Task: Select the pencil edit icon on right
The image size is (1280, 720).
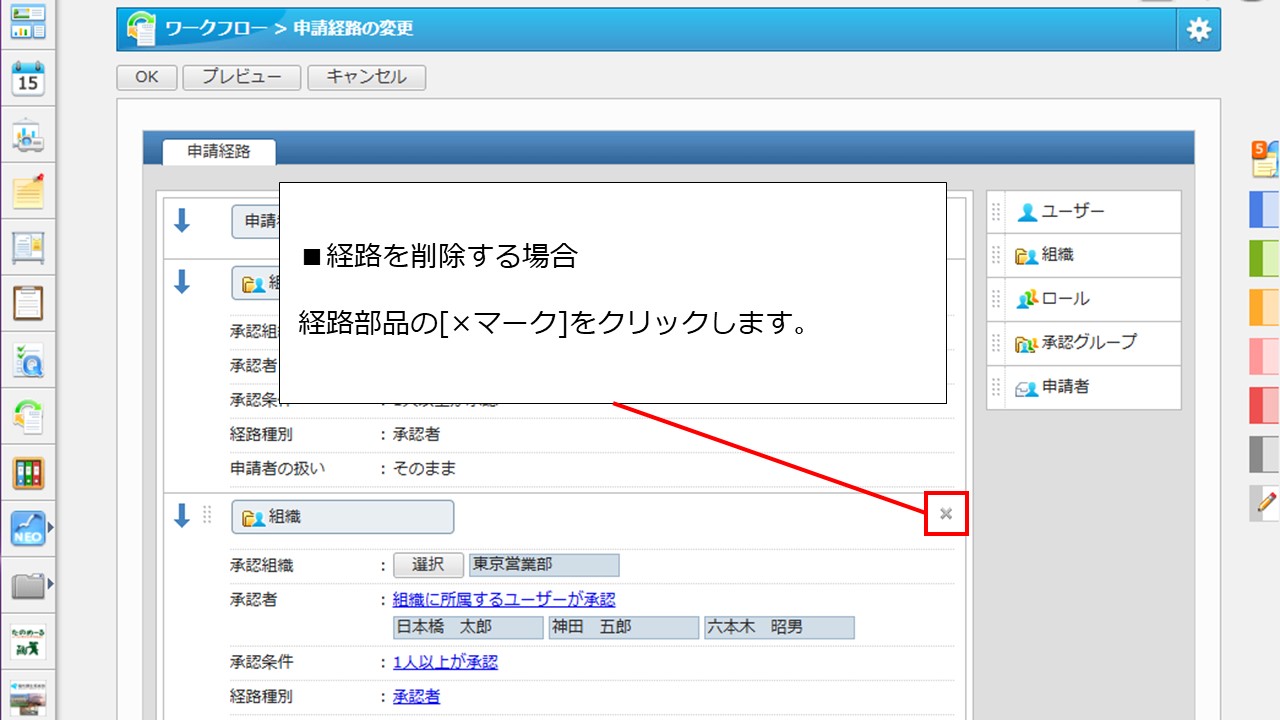Action: (1265, 503)
